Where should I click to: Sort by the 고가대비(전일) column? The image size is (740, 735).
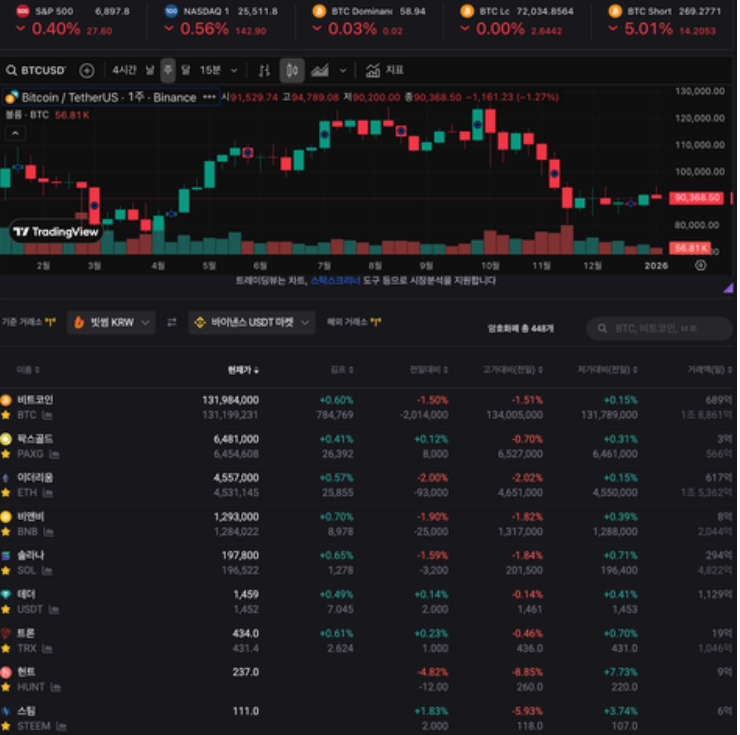point(513,370)
